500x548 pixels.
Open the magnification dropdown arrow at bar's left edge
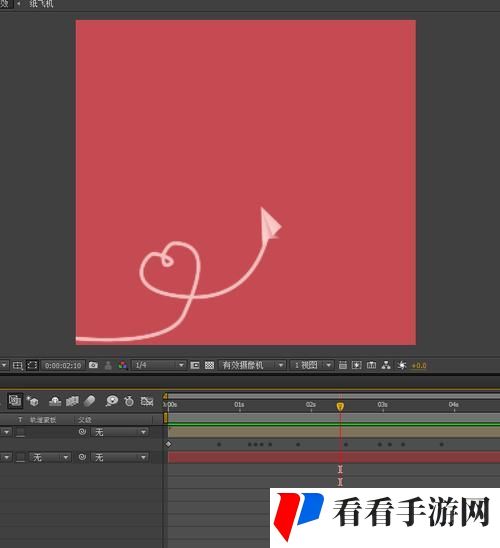[x=4, y=366]
